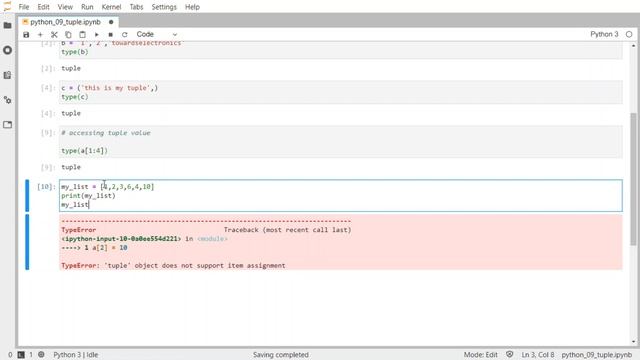This screenshot has width=640, height=360.
Task: Paste cells with the clipboard icon
Action: click(82, 35)
